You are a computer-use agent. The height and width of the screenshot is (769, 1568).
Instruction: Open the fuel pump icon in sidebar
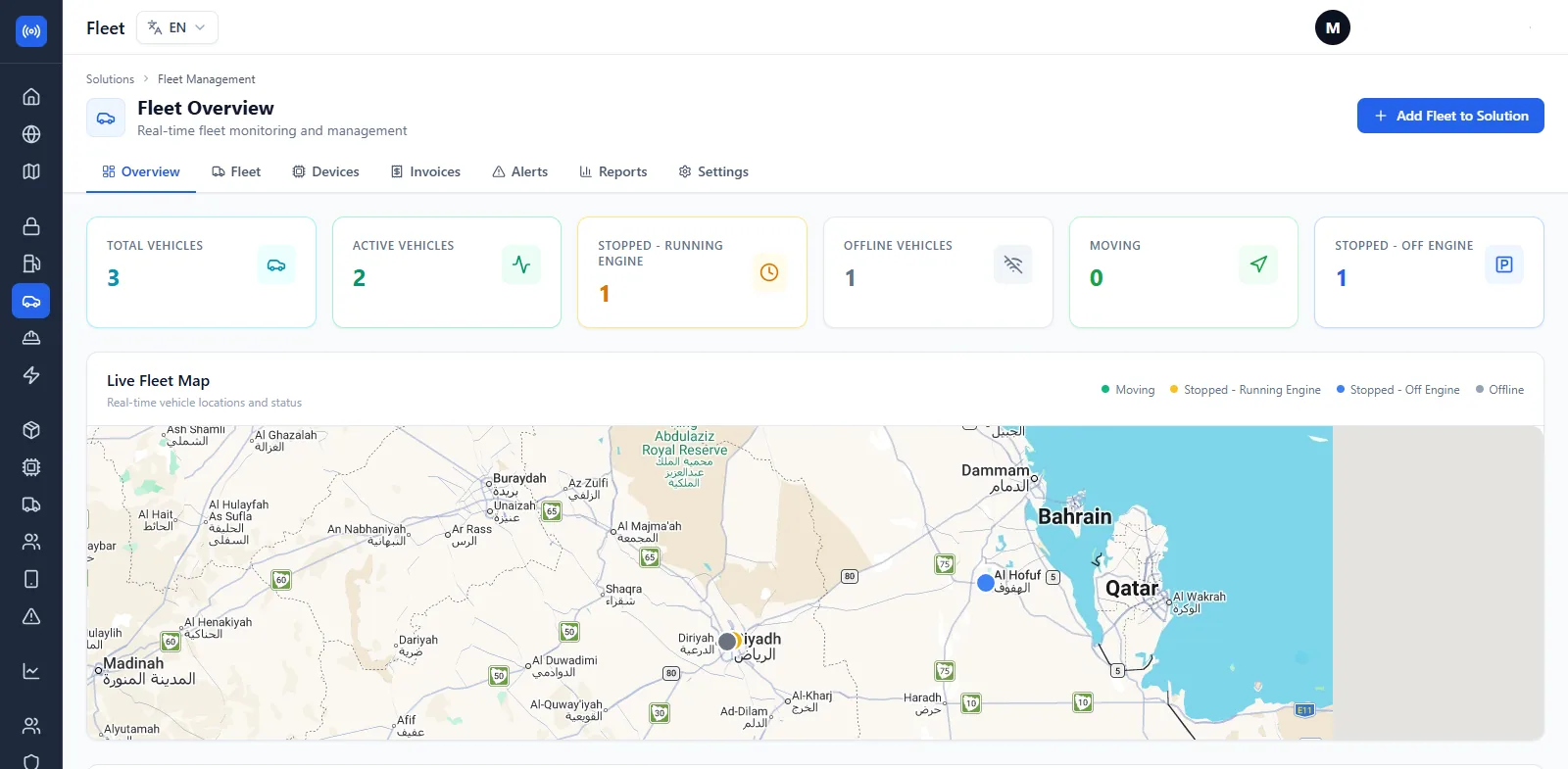point(31,264)
